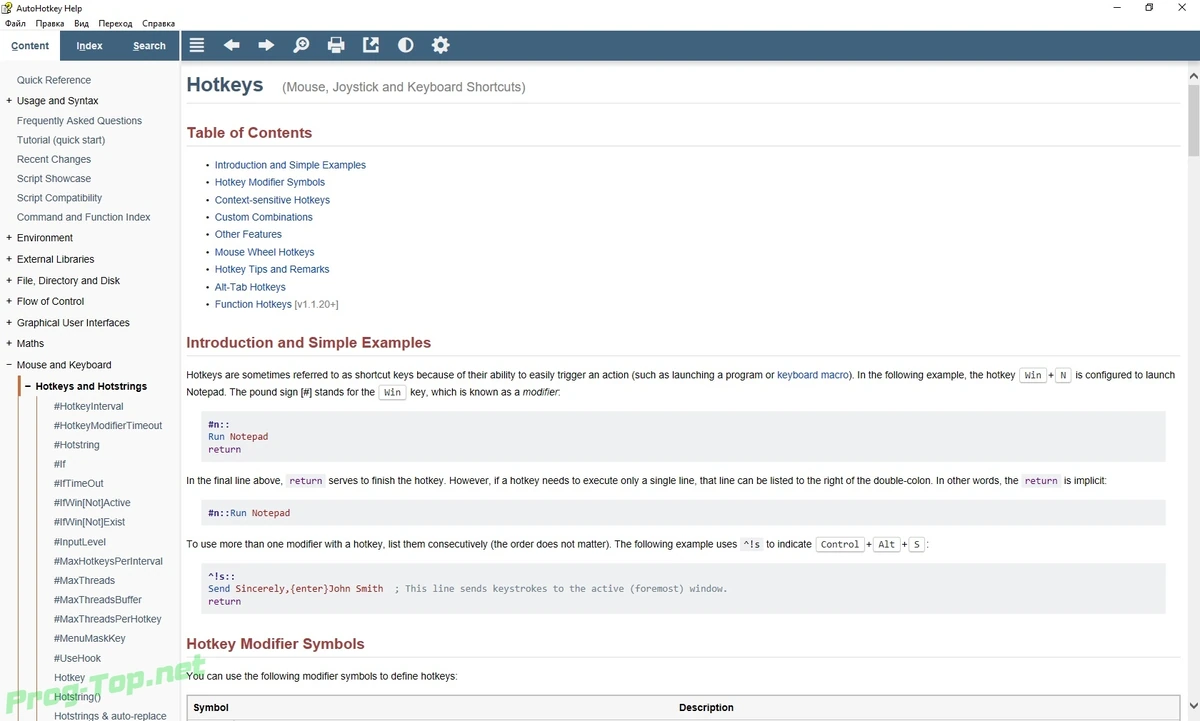This screenshot has height=721, width=1200.
Task: Expand File, Directory and Disk node
Action: (x=9, y=281)
